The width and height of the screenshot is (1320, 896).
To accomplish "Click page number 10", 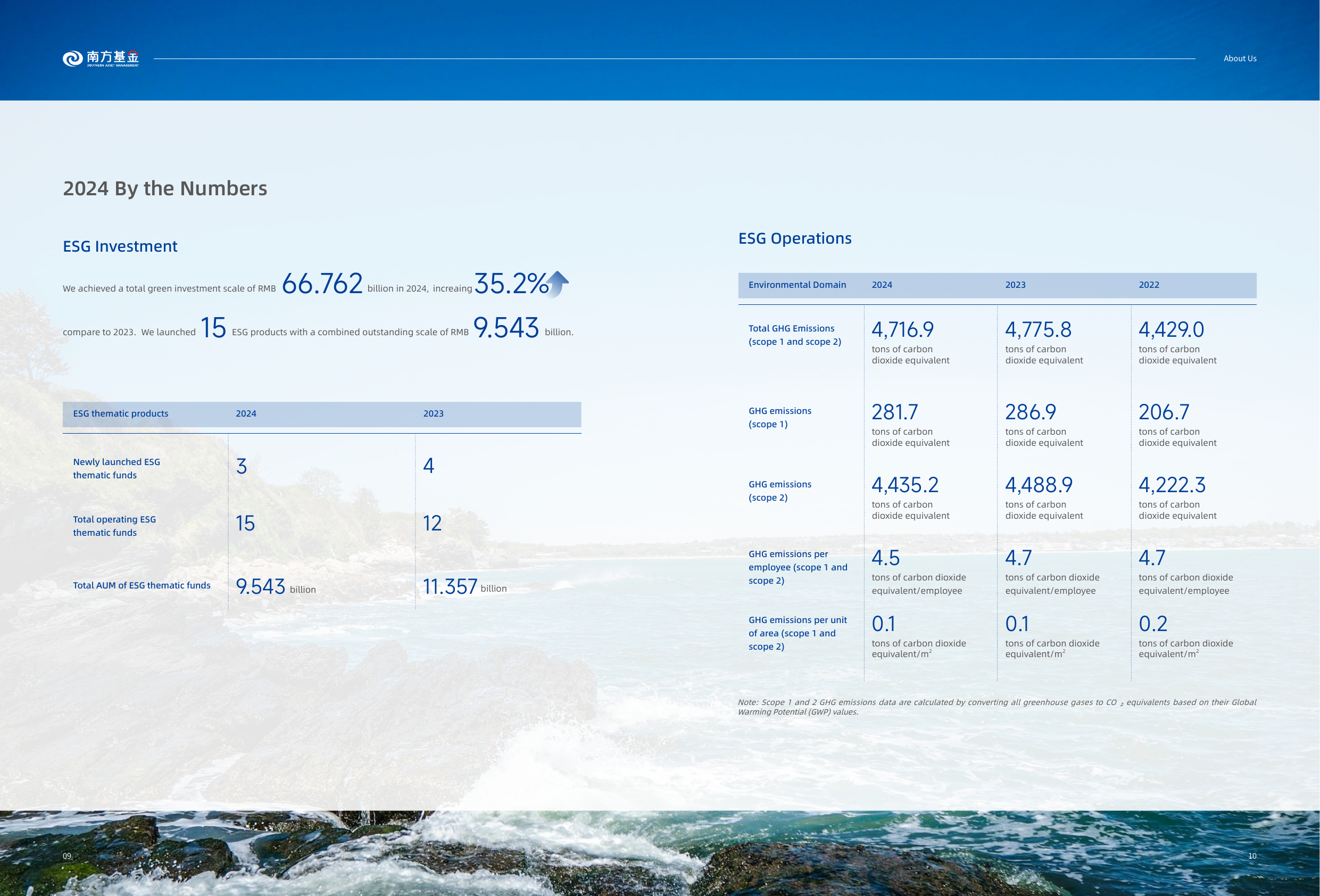I will (x=1252, y=856).
